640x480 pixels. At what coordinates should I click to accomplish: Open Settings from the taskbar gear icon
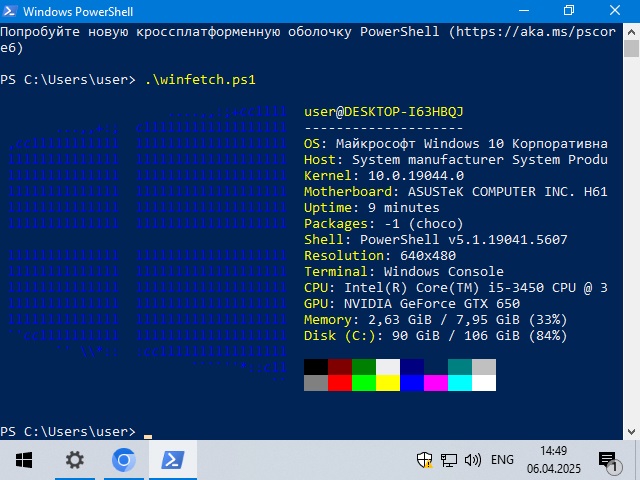[75, 460]
